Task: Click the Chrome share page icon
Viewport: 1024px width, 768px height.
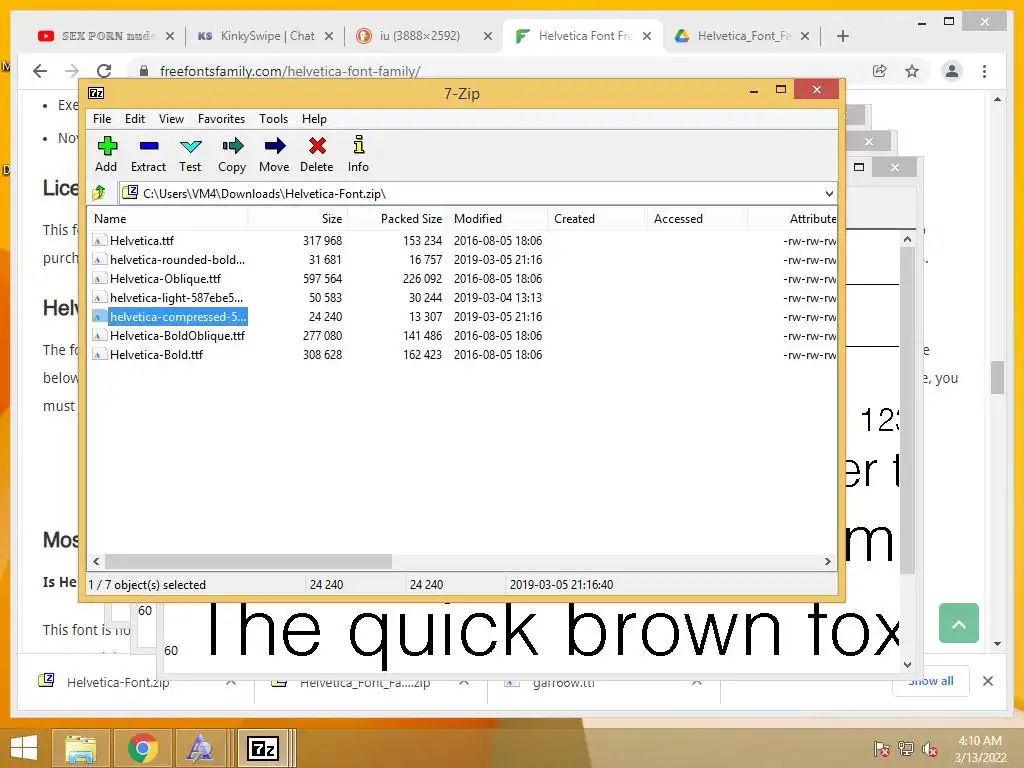Action: tap(880, 71)
